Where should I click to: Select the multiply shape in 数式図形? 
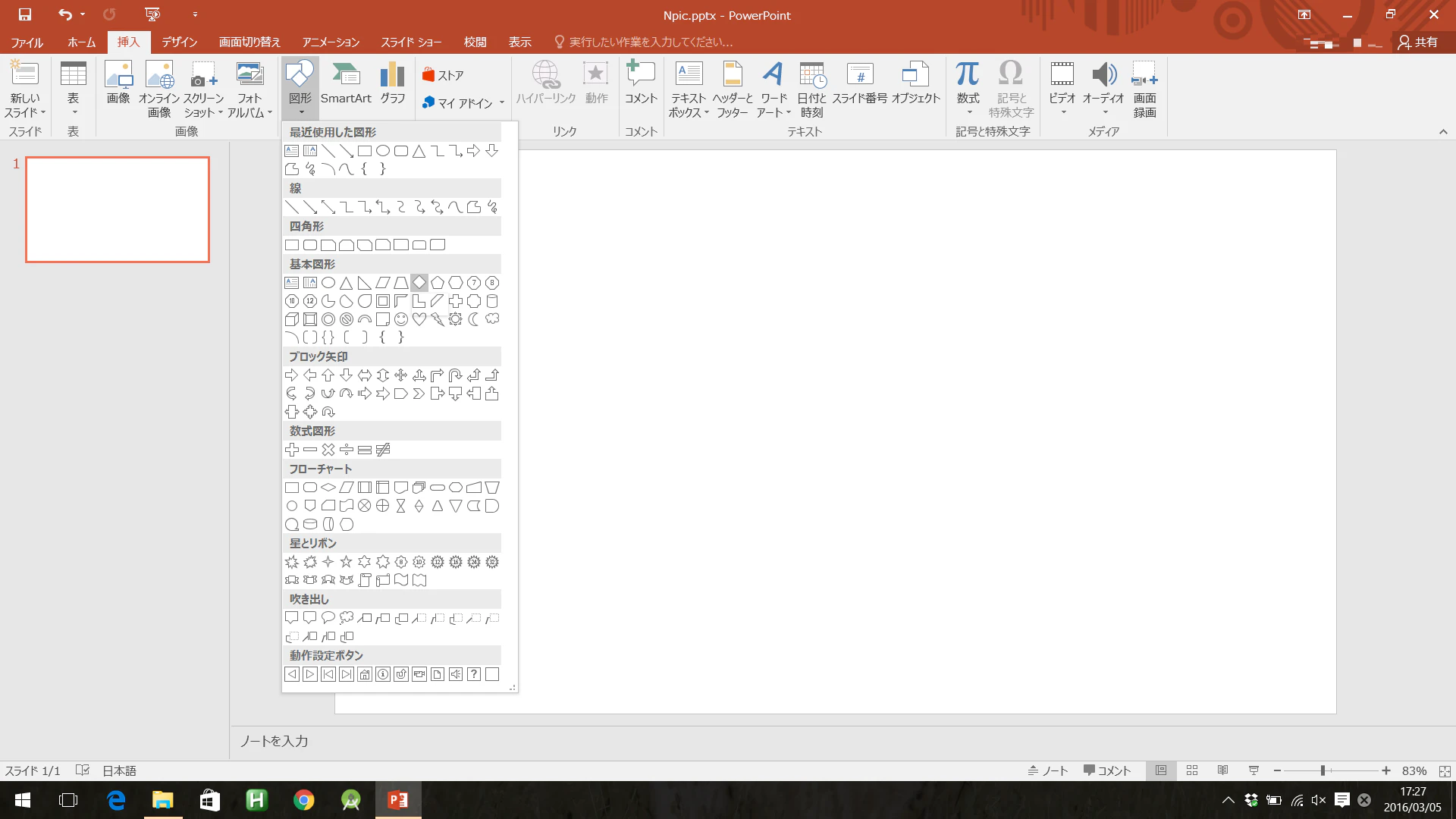pyautogui.click(x=328, y=450)
